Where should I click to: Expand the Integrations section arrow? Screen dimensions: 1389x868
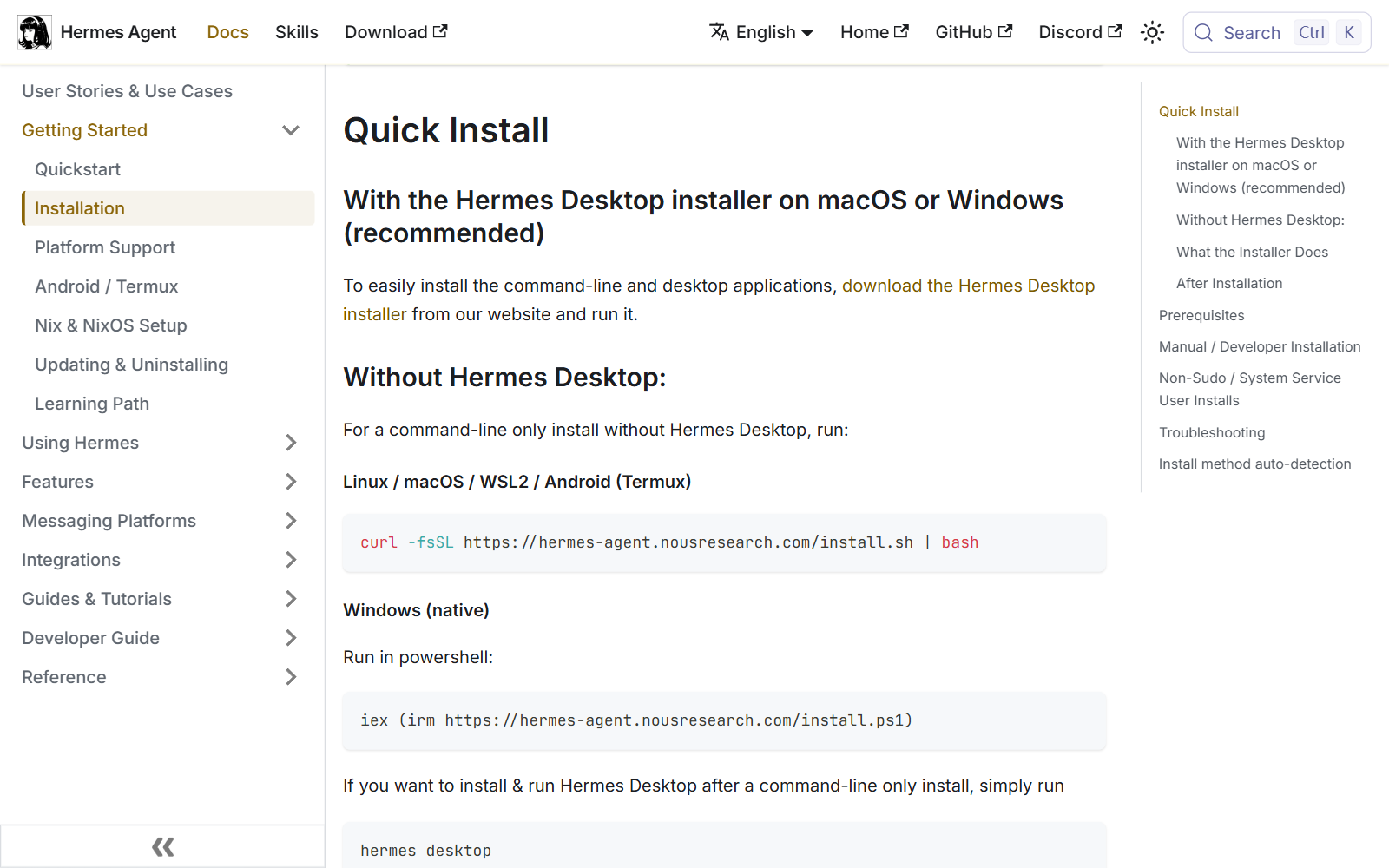coord(291,560)
